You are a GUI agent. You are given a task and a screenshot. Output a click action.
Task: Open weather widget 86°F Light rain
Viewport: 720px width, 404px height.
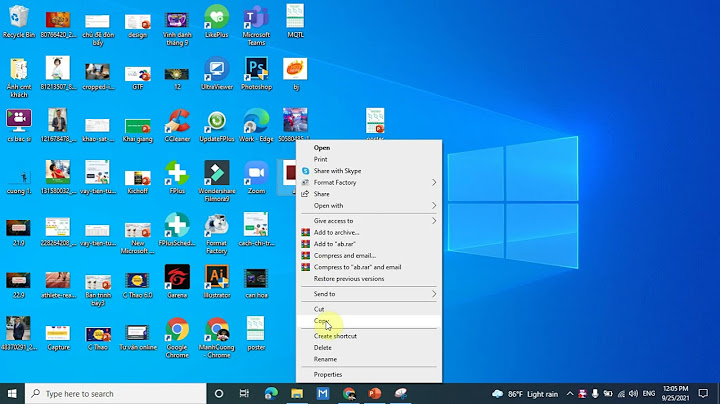point(525,394)
